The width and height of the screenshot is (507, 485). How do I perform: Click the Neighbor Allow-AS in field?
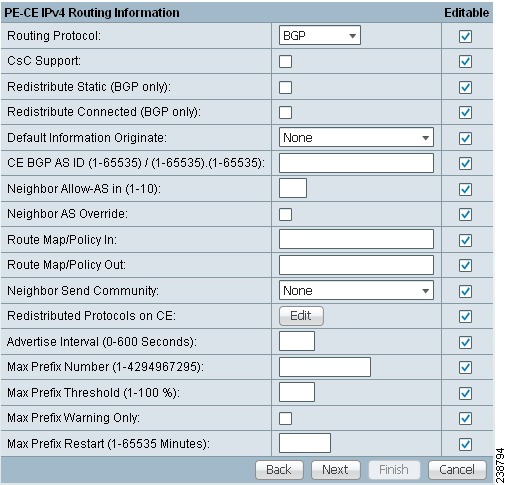coord(293,188)
